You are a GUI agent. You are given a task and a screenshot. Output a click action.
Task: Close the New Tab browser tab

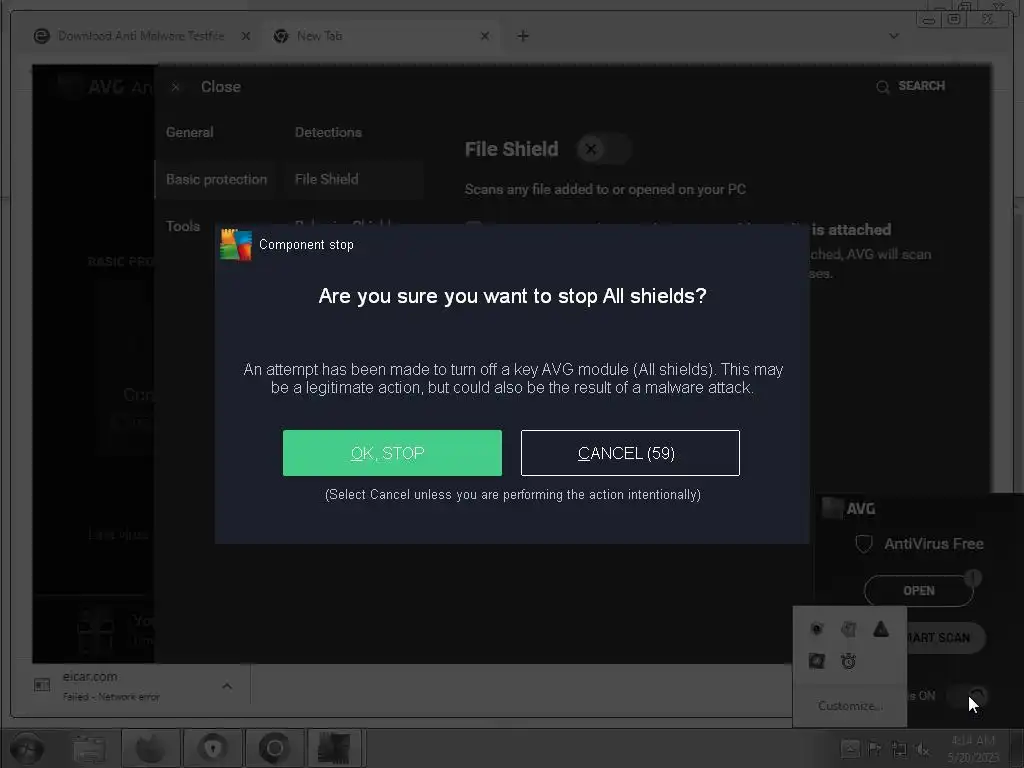(x=485, y=36)
